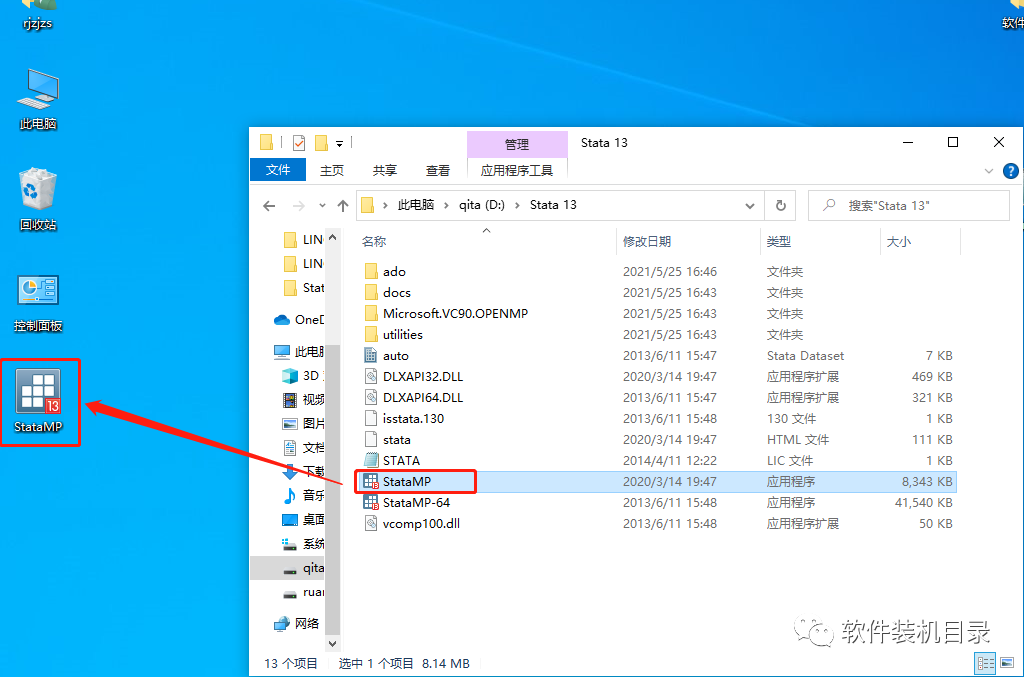The image size is (1024, 677).
Task: Select 图片 in the navigation pane
Action: click(303, 424)
